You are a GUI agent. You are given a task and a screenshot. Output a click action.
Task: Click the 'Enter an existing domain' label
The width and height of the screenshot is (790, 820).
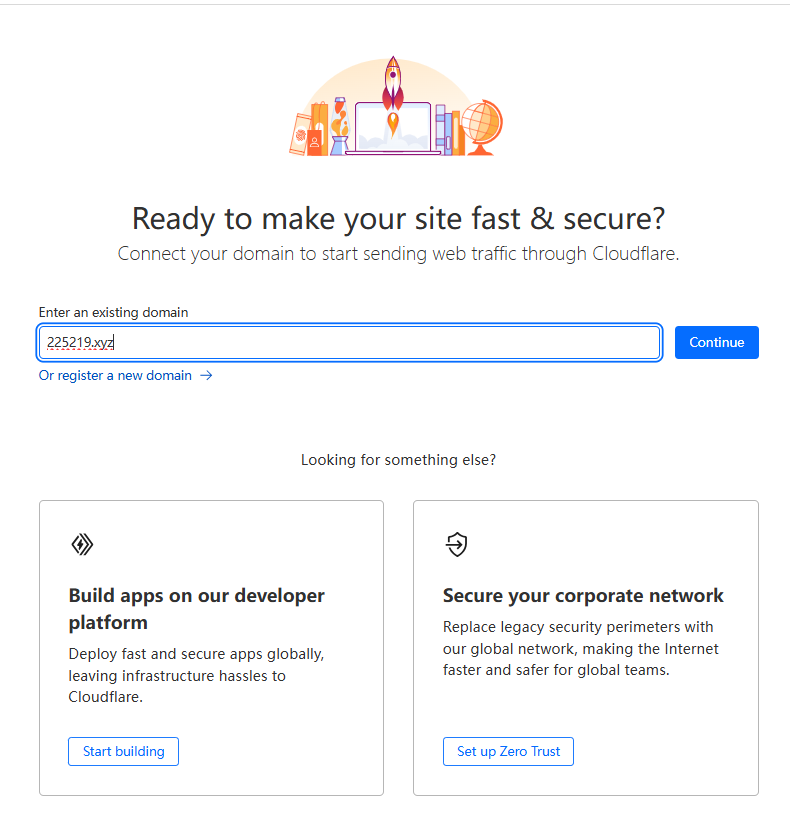tap(113, 312)
